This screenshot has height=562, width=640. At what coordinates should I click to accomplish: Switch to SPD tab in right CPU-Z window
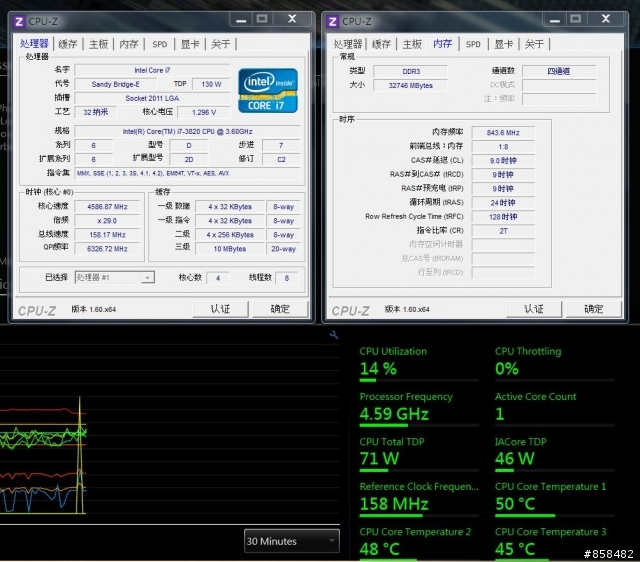[x=473, y=44]
